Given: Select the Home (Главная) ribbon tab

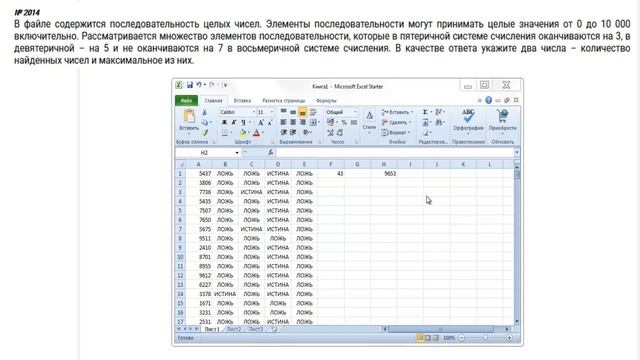Looking at the screenshot, I should click(x=213, y=100).
